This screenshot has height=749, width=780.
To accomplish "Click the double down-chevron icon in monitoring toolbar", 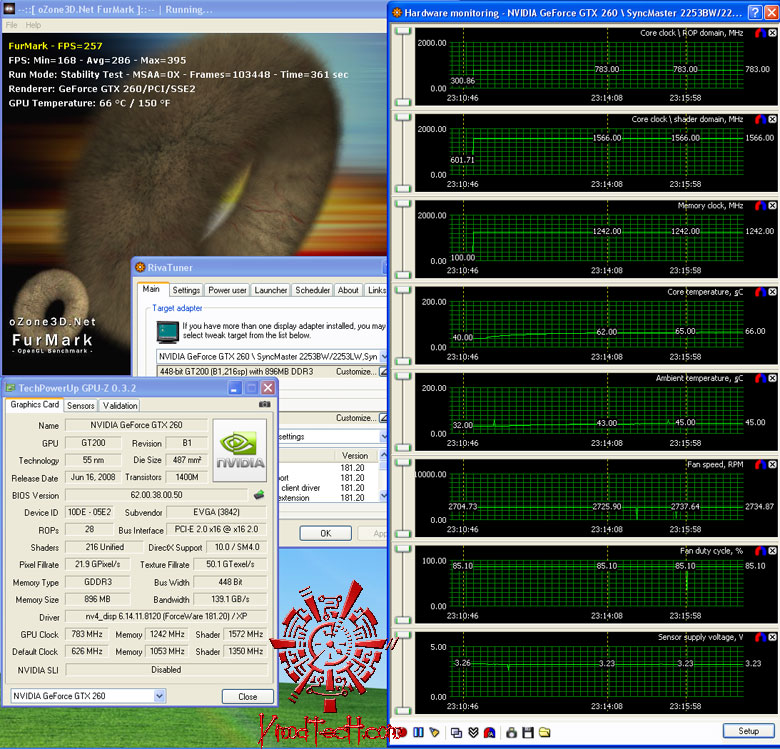I will click(473, 732).
